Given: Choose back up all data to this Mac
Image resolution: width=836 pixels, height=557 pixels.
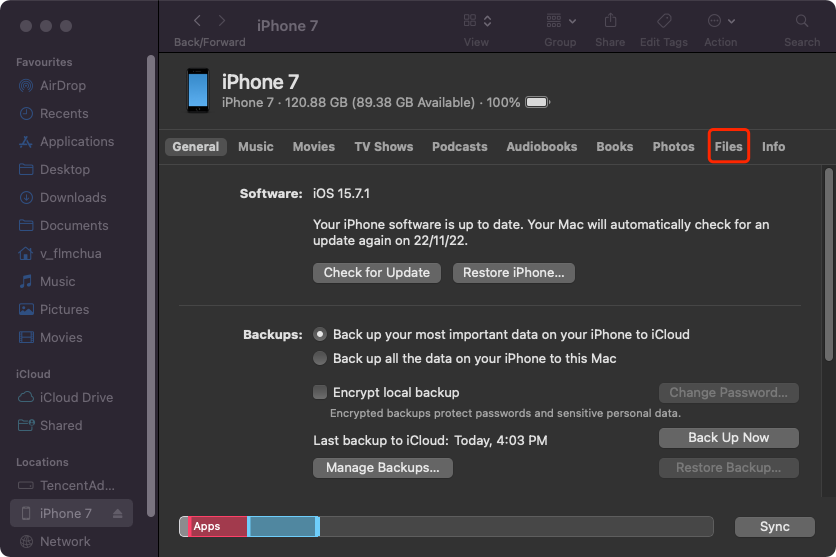Looking at the screenshot, I should click(320, 358).
